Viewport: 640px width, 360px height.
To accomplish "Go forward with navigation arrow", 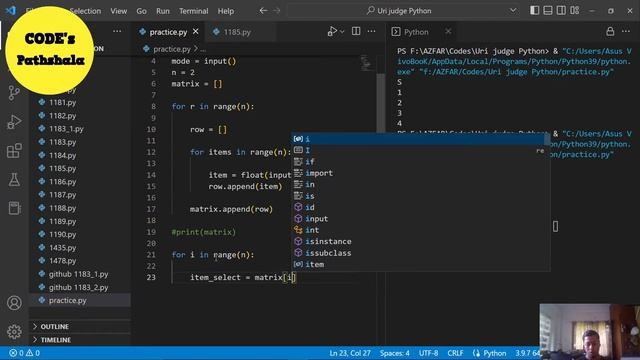I will click(277, 11).
